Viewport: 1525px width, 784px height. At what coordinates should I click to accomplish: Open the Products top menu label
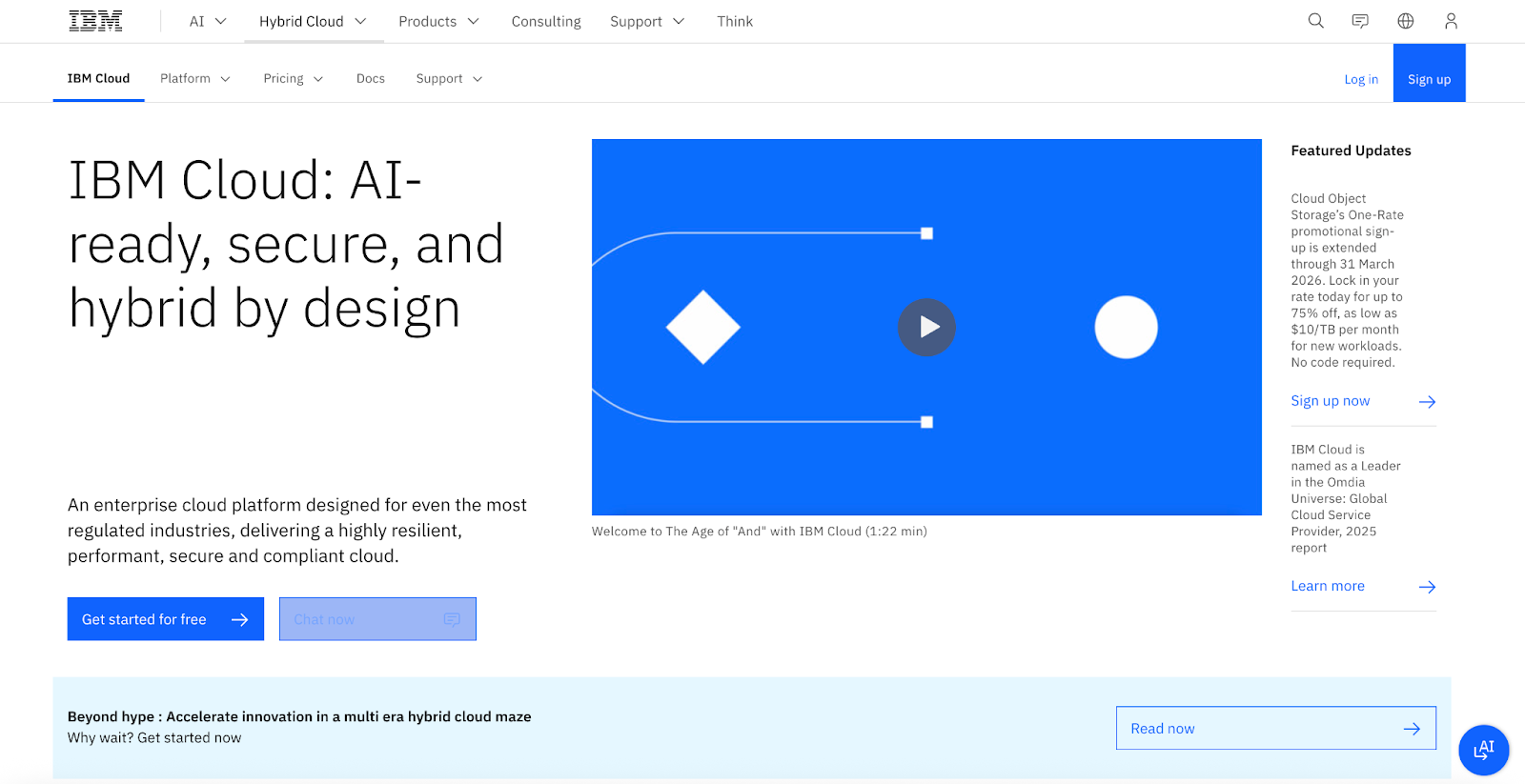427,21
